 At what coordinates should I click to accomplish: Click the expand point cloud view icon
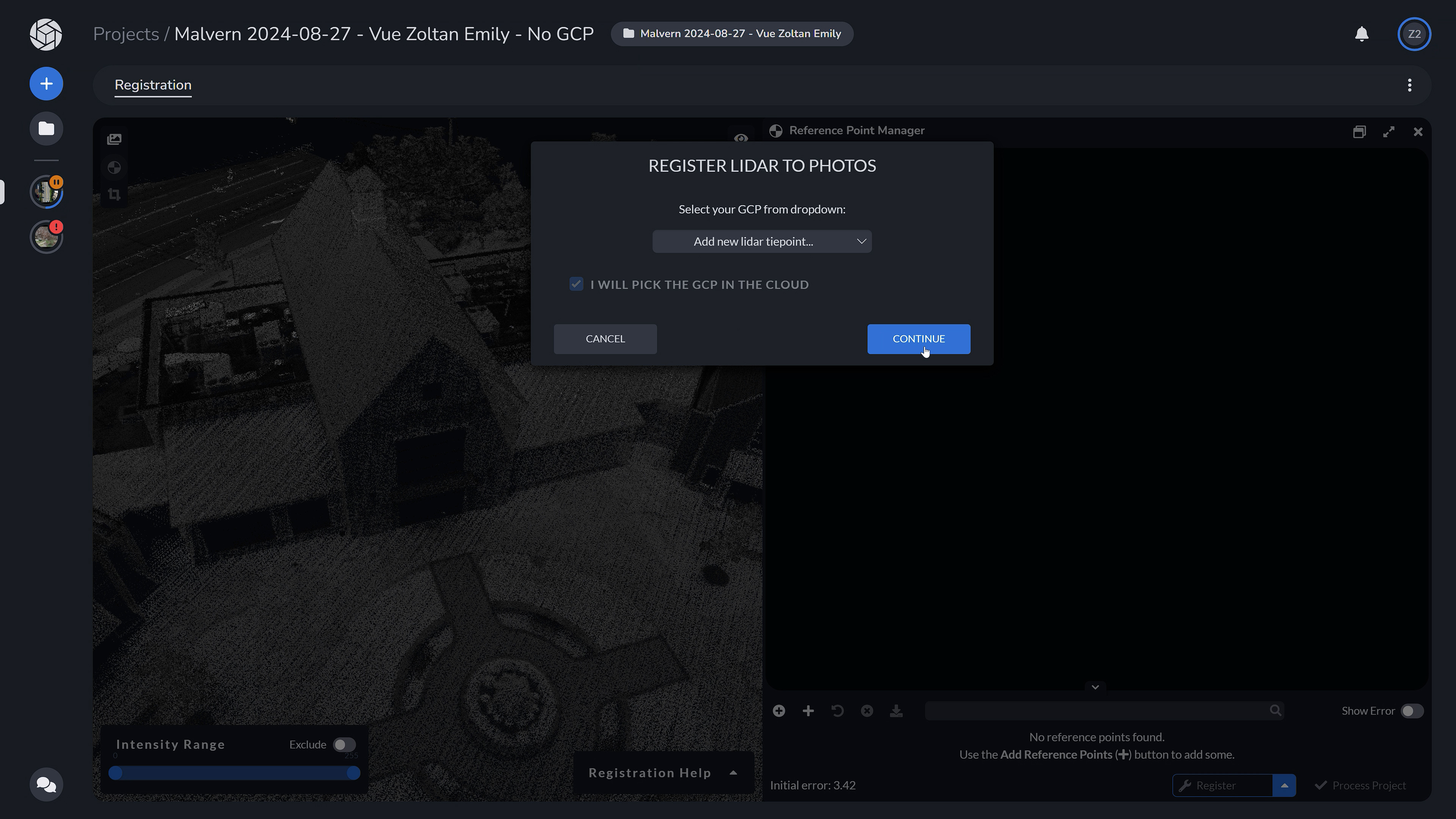[1389, 131]
